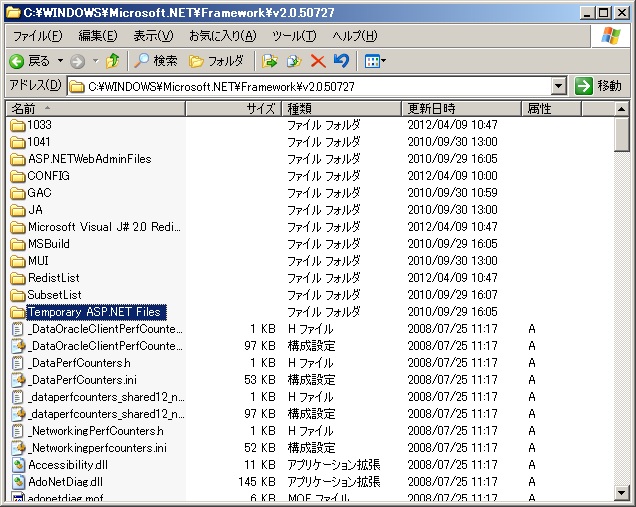
Task: Open the ファイル(F) menu
Action: 37,35
